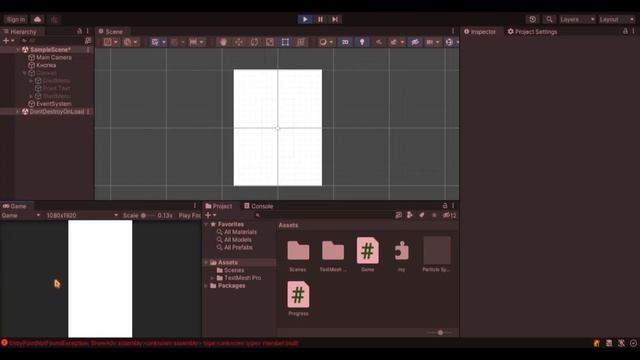Adjust the asset icon size slider
This screenshot has height=360, width=640.
[x=440, y=333]
